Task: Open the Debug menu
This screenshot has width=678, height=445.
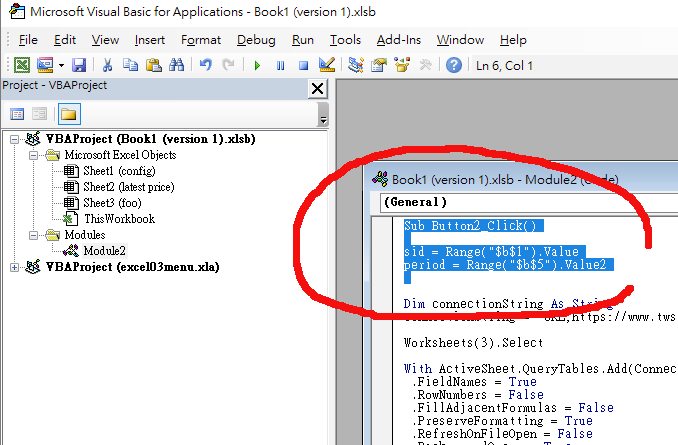Action: pos(256,40)
